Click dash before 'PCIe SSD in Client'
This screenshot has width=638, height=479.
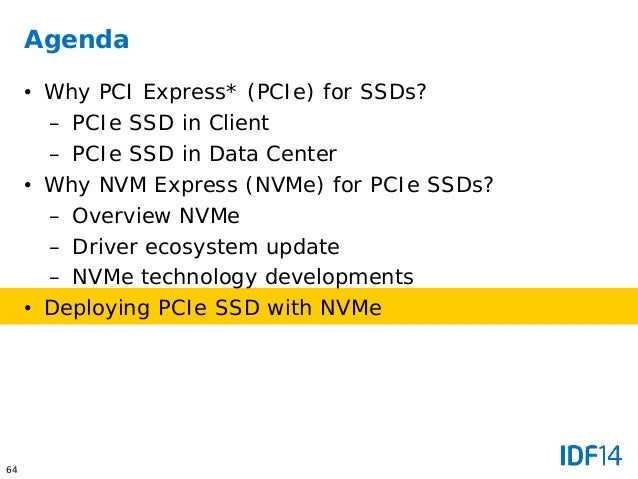click(x=55, y=124)
